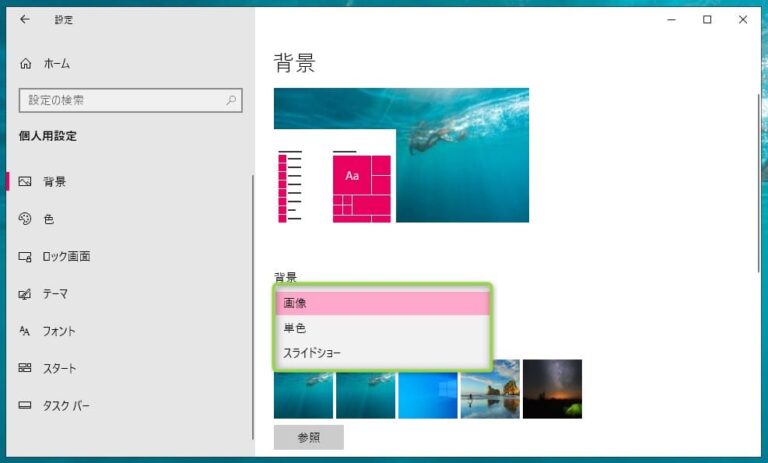Select the ロック画面 monitor icon
The image size is (768, 463).
[25, 256]
